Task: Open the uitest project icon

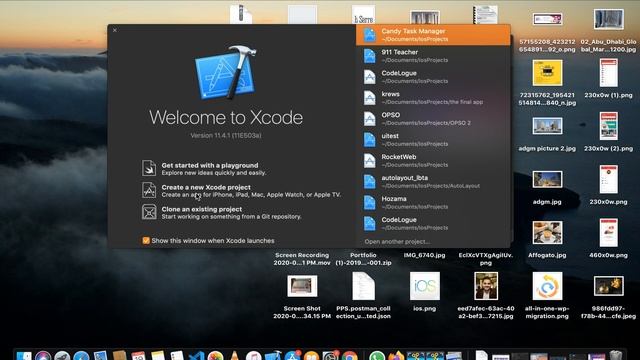Action: 369,140
